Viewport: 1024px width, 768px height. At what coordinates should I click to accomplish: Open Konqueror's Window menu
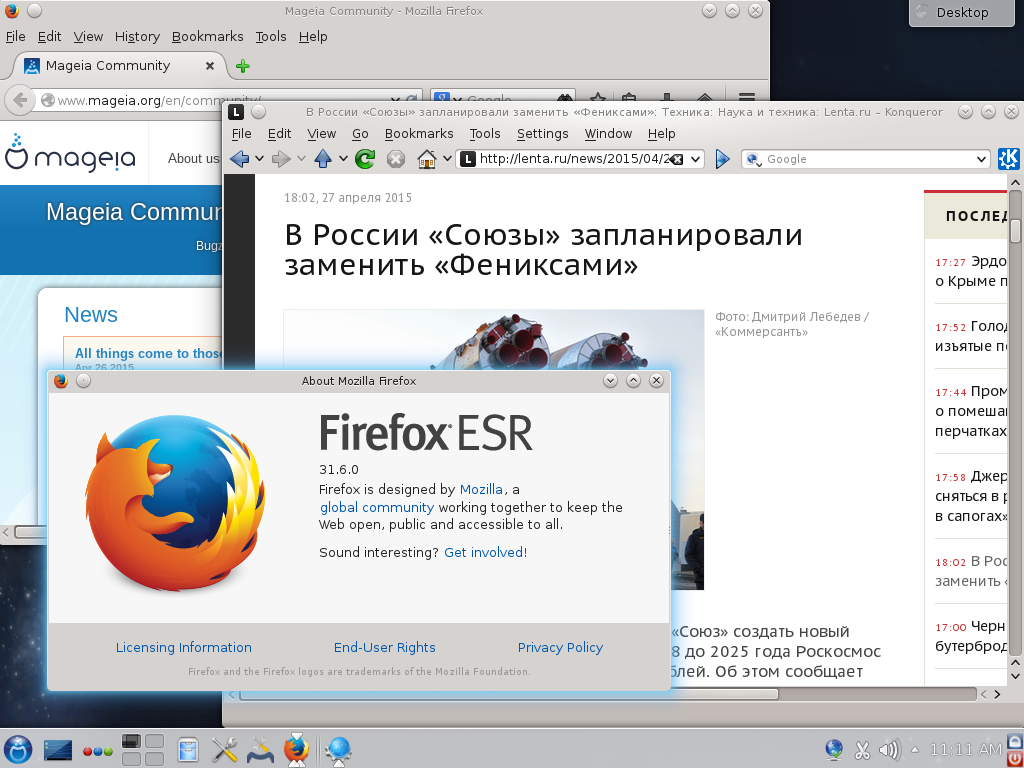[x=608, y=134]
